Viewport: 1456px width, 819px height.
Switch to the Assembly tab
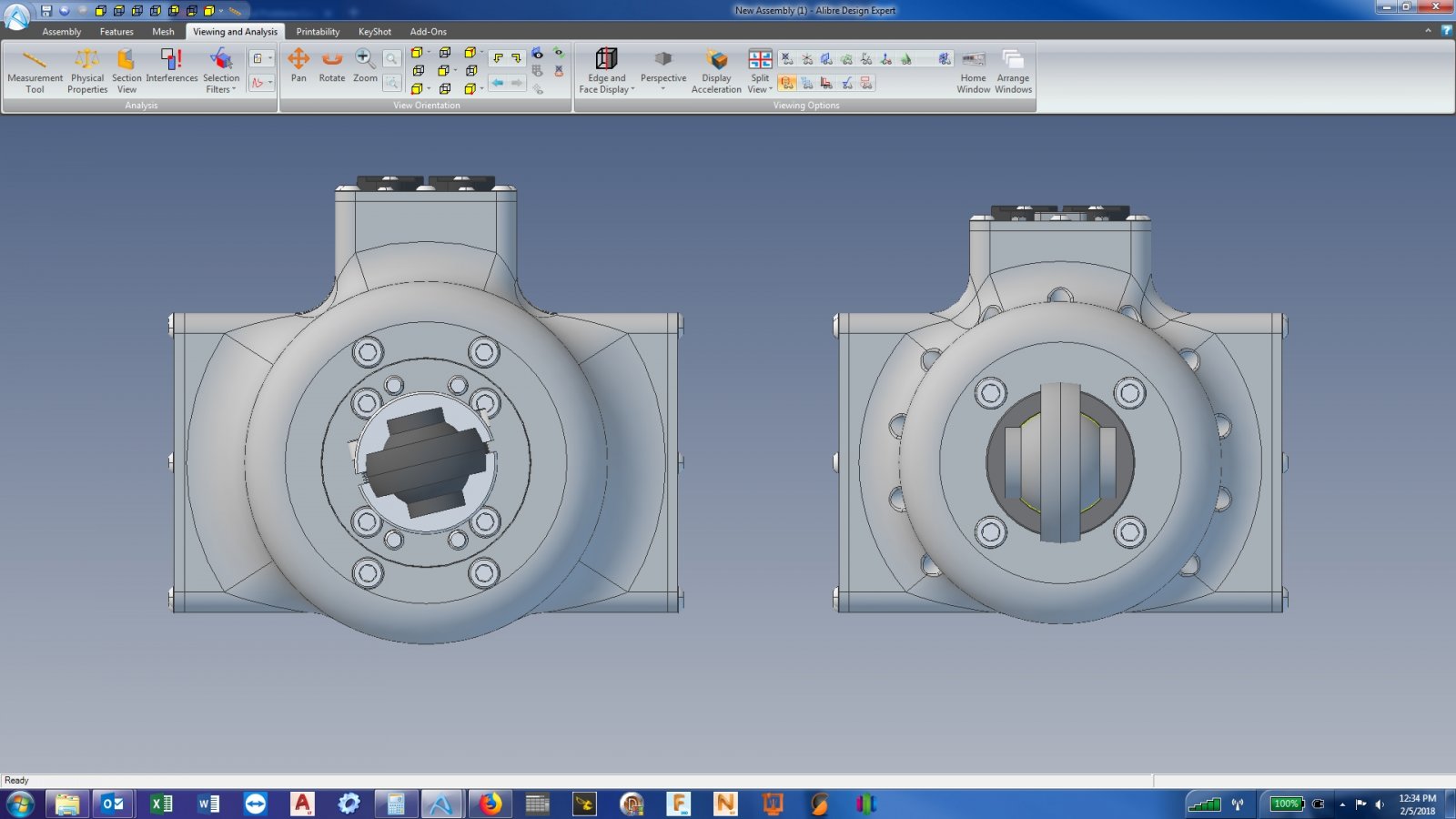coord(62,32)
